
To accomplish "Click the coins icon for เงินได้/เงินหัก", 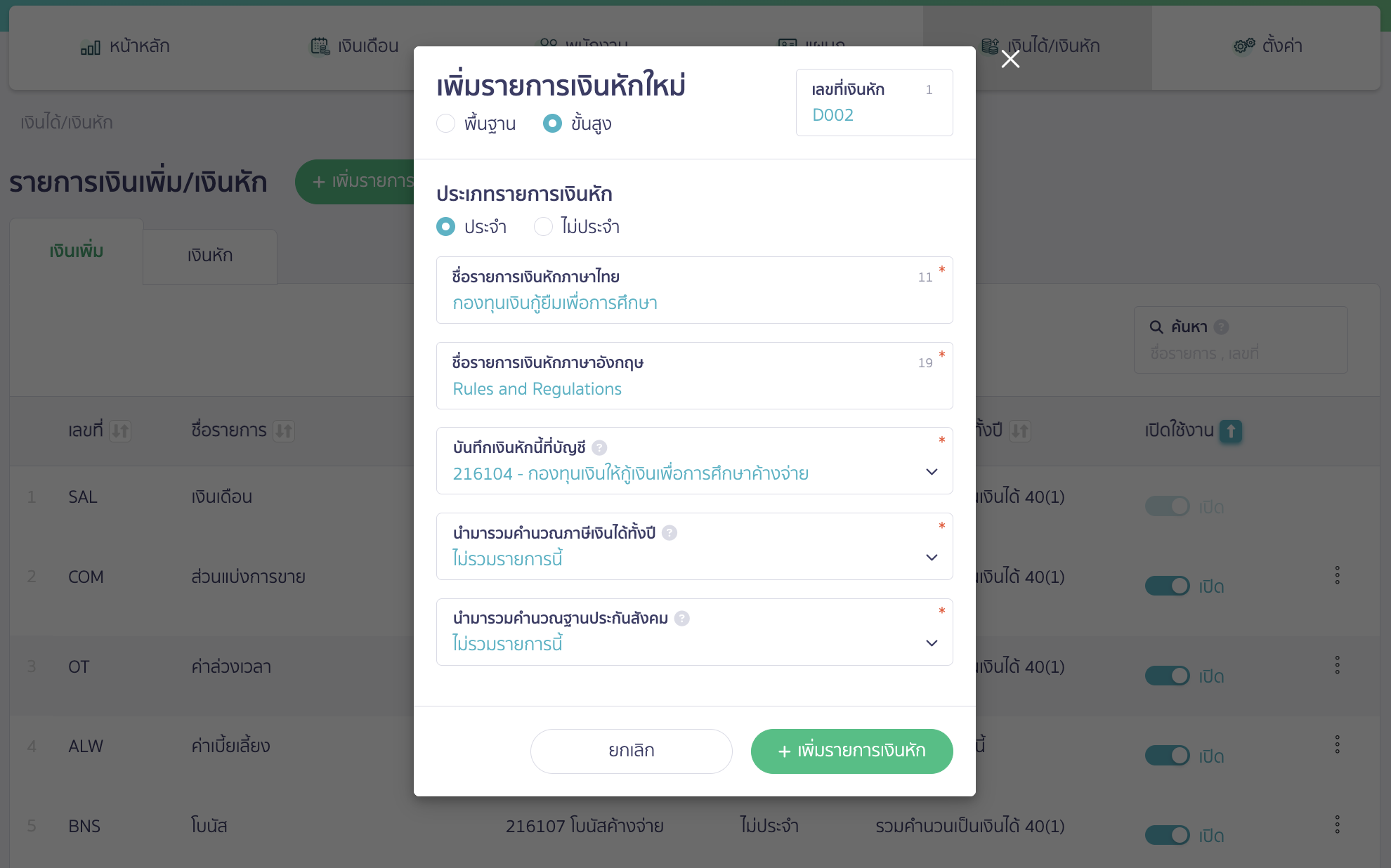I will 991,46.
